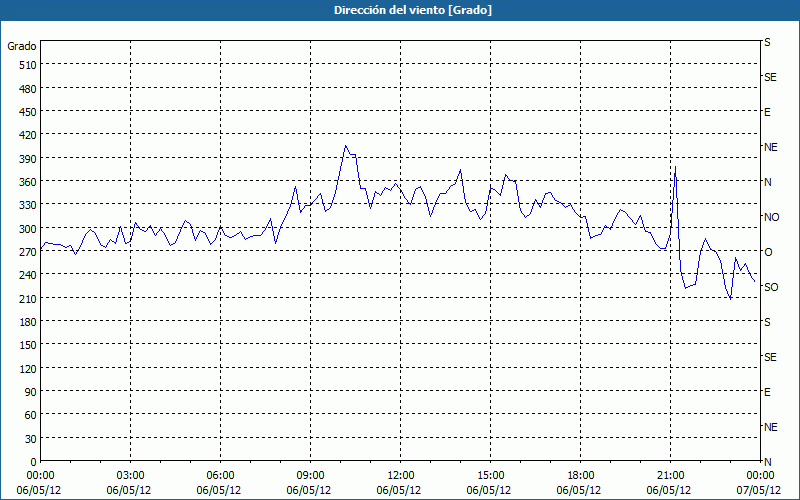Select the 06:00 time label
Screen dimensions: 800x500
point(220,476)
